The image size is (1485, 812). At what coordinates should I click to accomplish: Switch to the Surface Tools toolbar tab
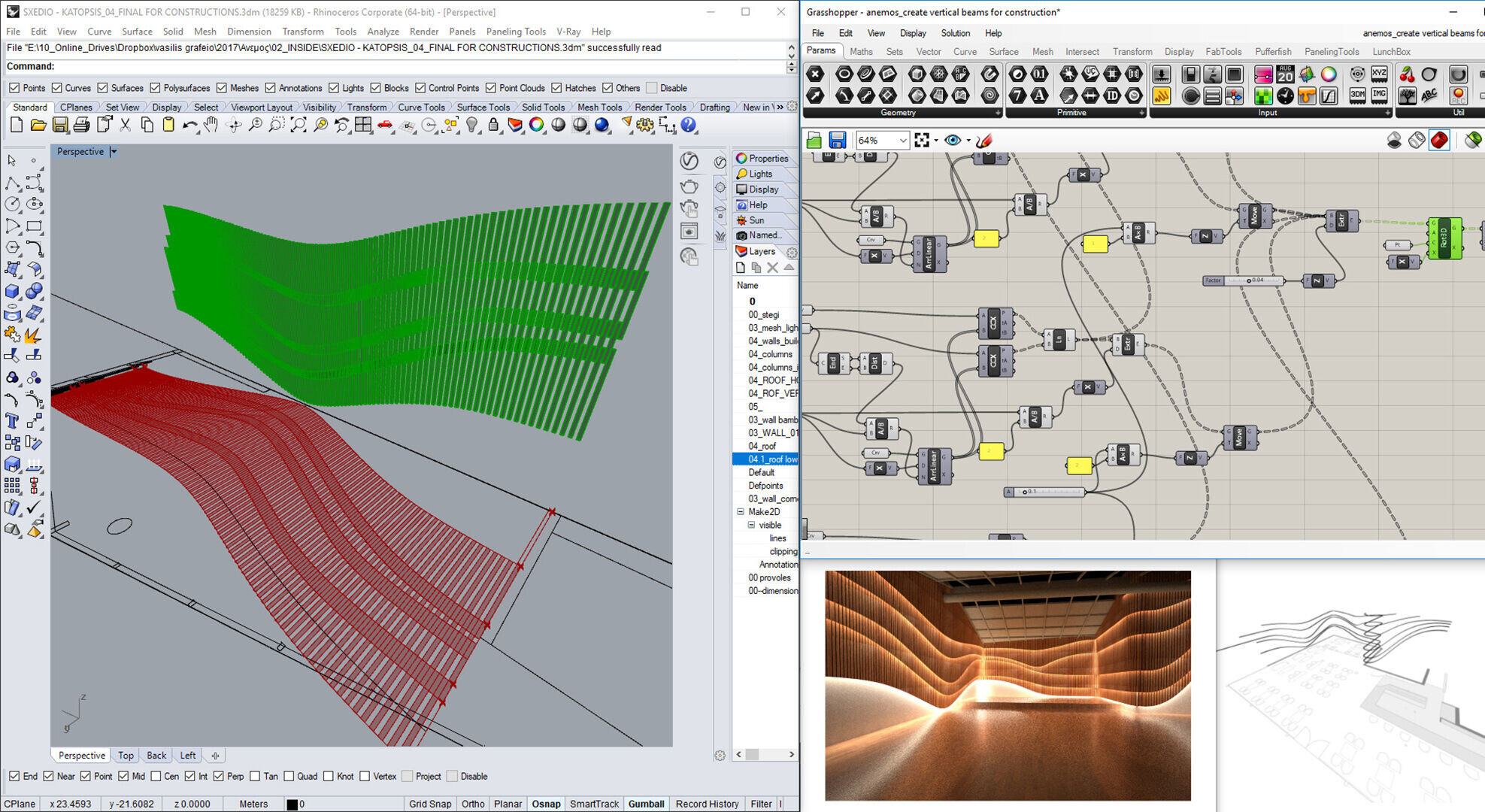[x=483, y=108]
